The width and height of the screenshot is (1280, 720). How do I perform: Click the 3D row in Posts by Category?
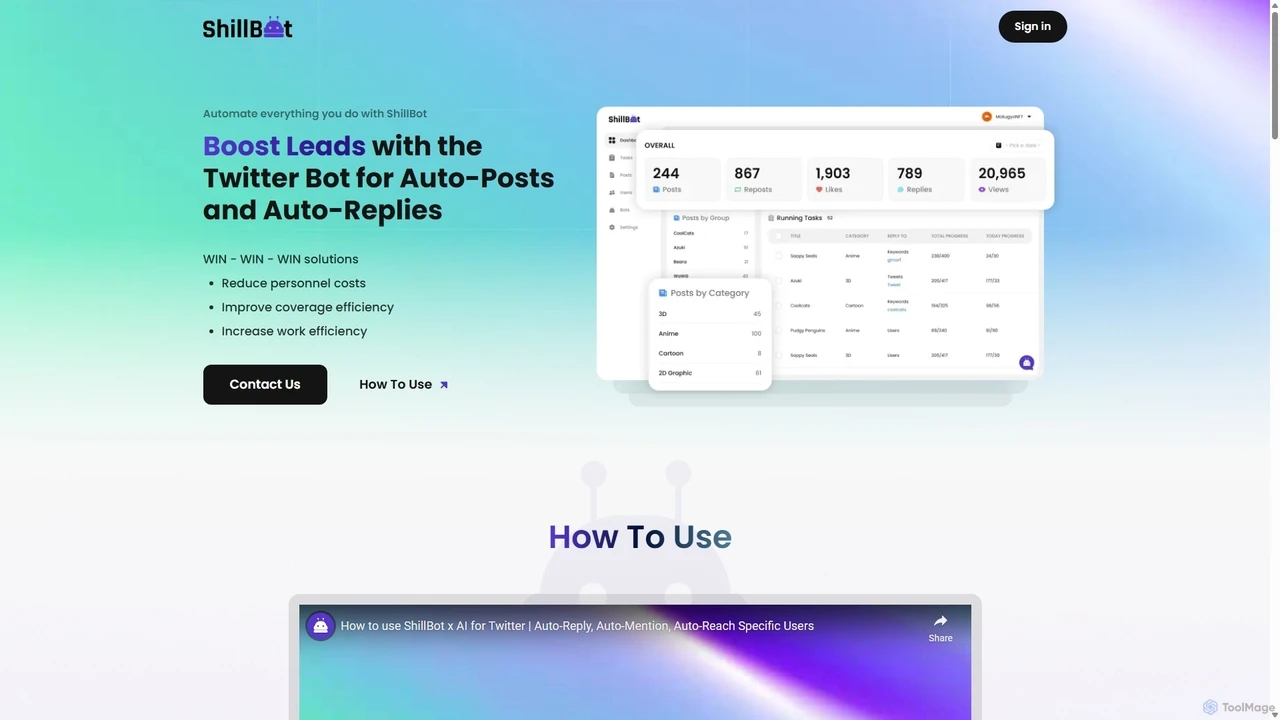710,314
